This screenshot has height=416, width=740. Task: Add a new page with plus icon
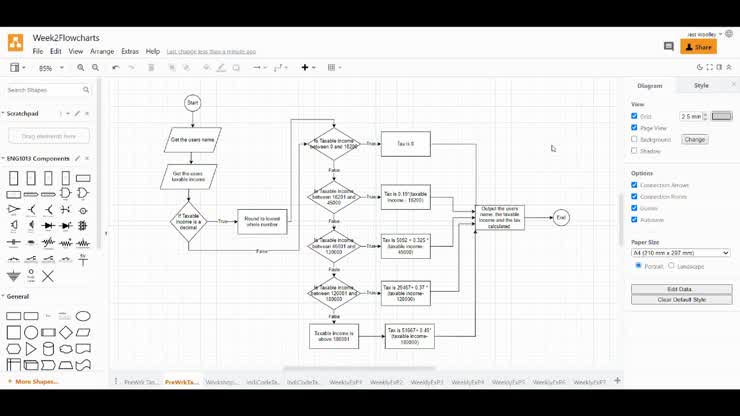pos(617,381)
